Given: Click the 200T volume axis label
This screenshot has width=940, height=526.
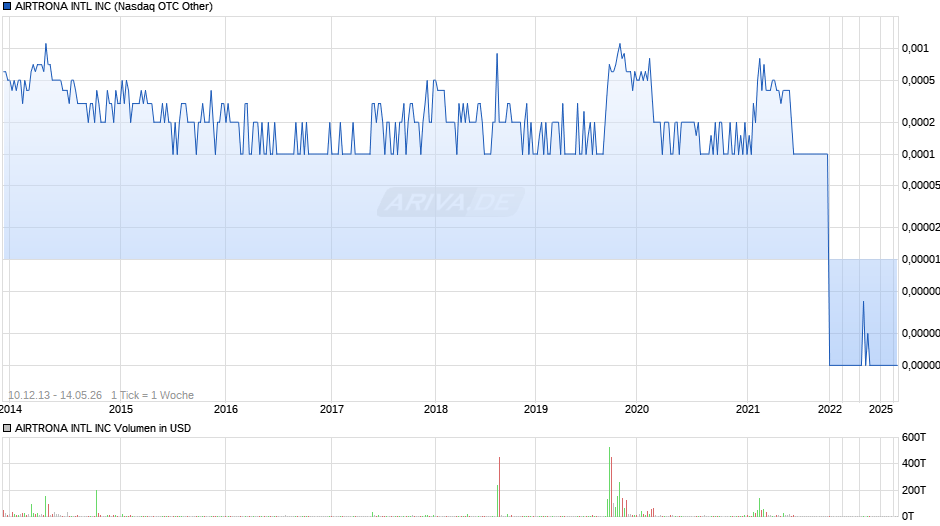Looking at the screenshot, I should (x=914, y=490).
